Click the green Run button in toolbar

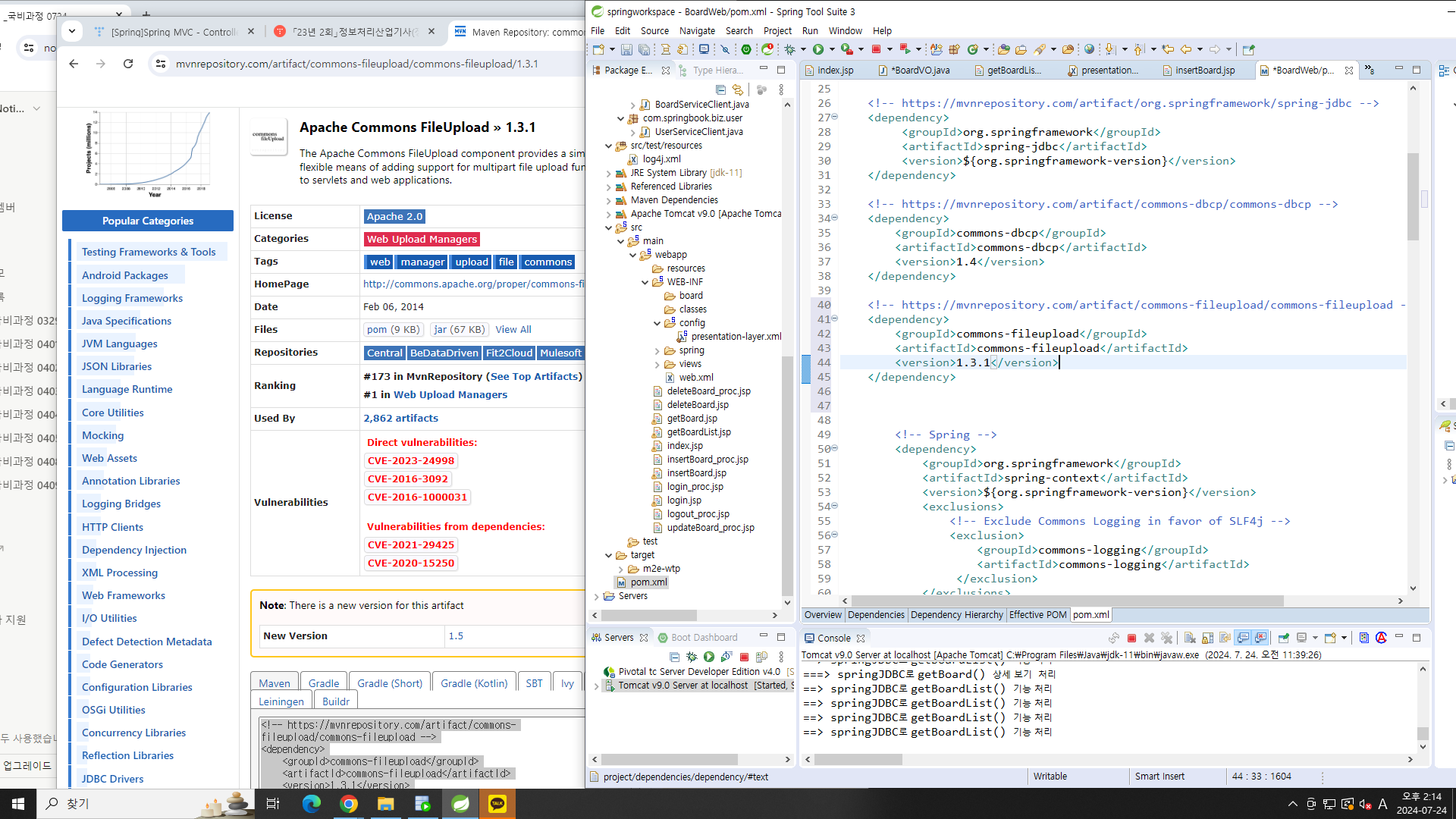coord(818,49)
